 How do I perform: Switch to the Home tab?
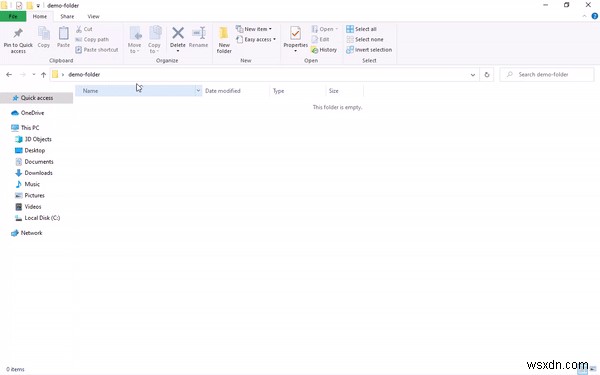click(40, 16)
